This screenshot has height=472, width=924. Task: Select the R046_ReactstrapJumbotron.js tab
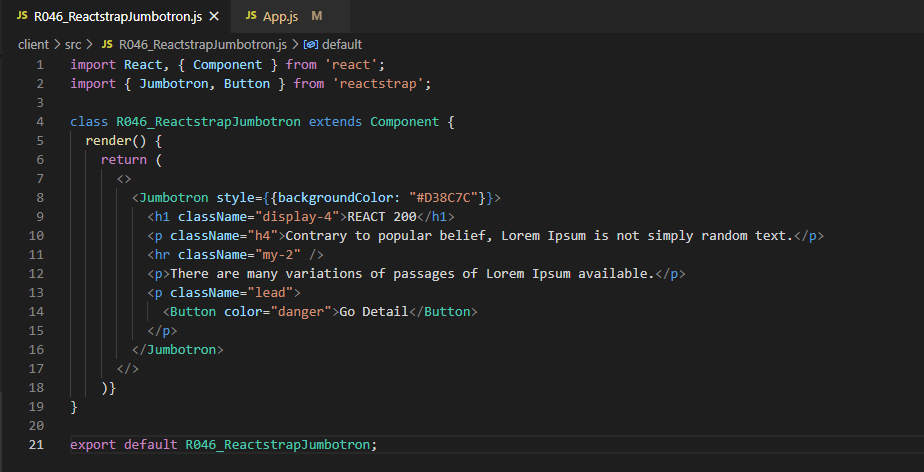click(118, 16)
